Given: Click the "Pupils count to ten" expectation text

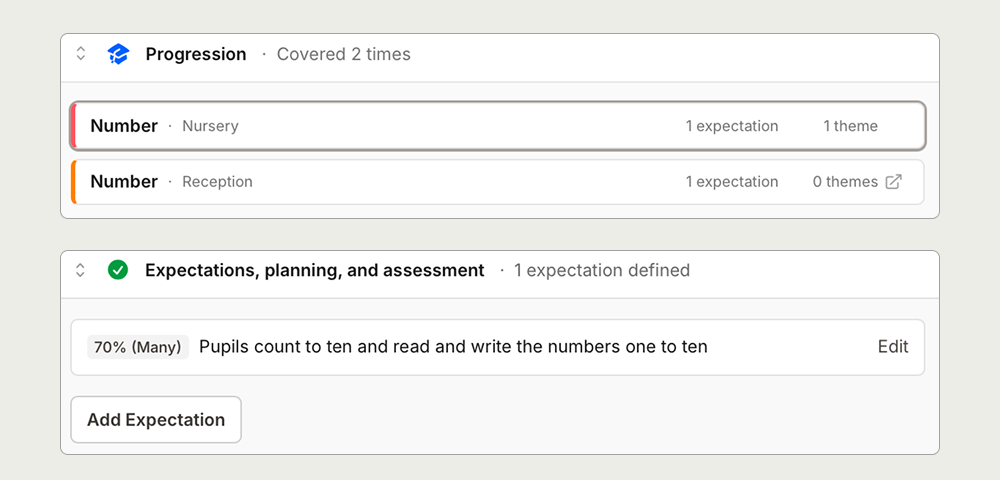Looking at the screenshot, I should point(453,347).
